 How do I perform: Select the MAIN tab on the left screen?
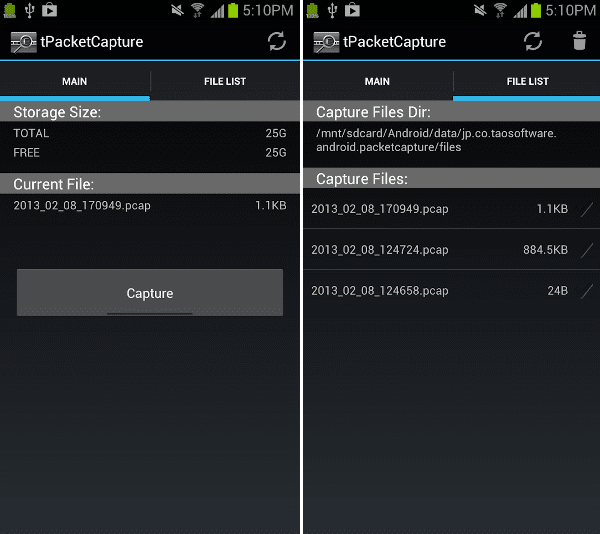click(x=75, y=81)
